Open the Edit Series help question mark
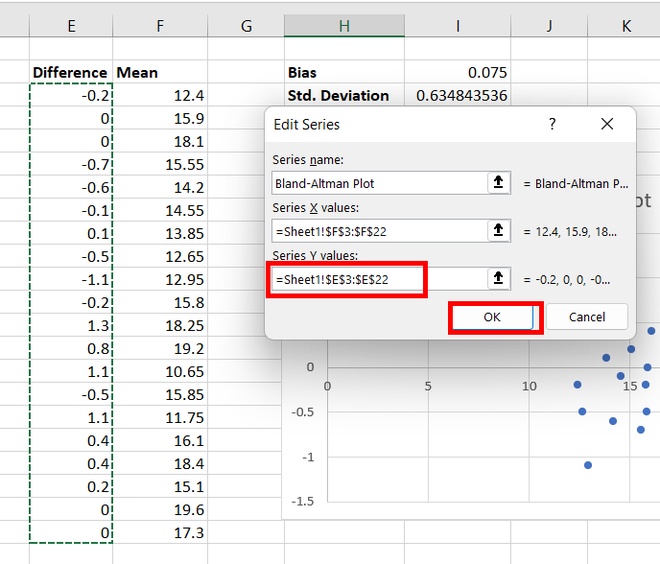The image size is (660, 564). (552, 124)
